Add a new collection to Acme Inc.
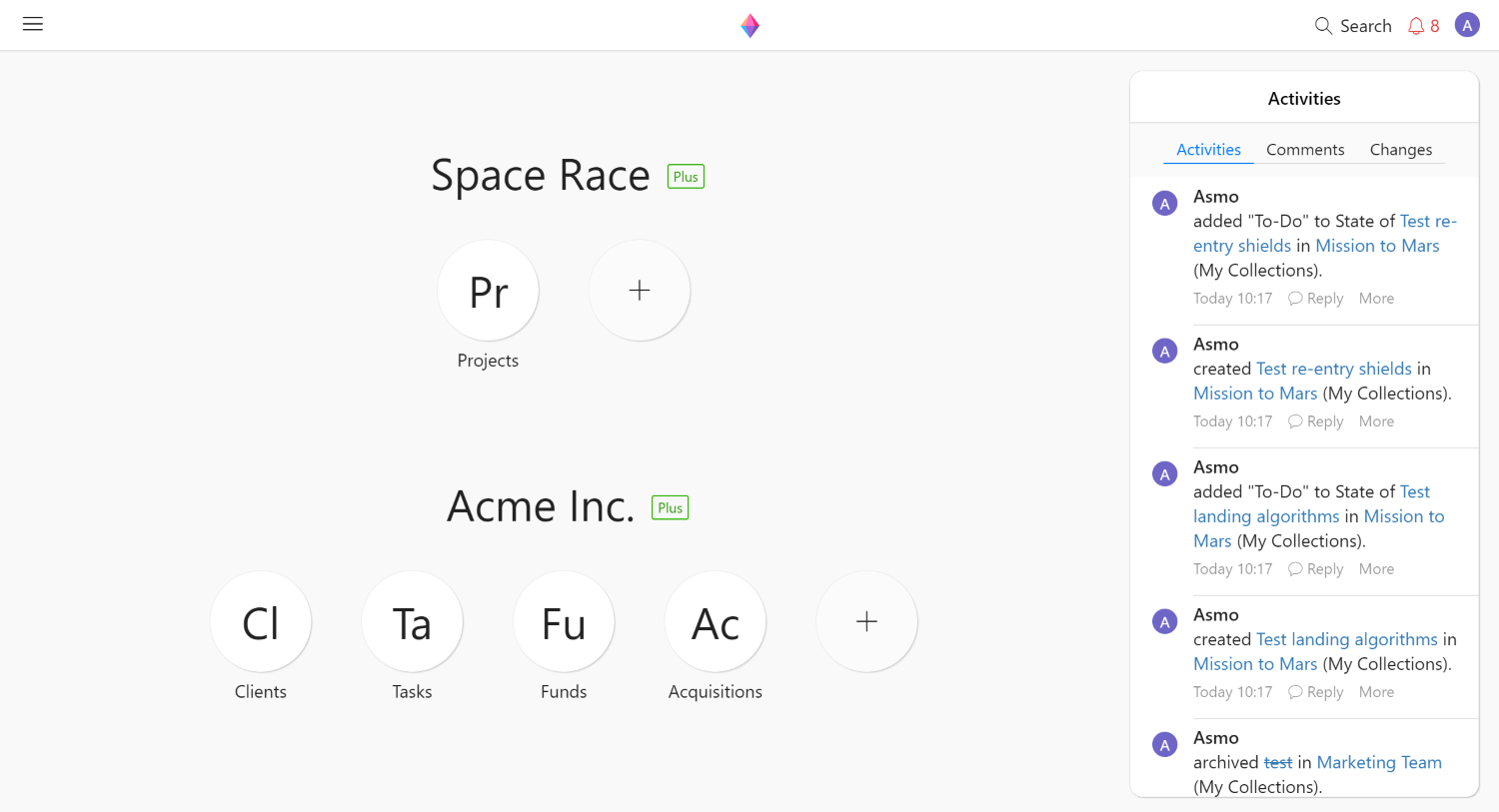This screenshot has height=812, width=1499. coord(866,621)
